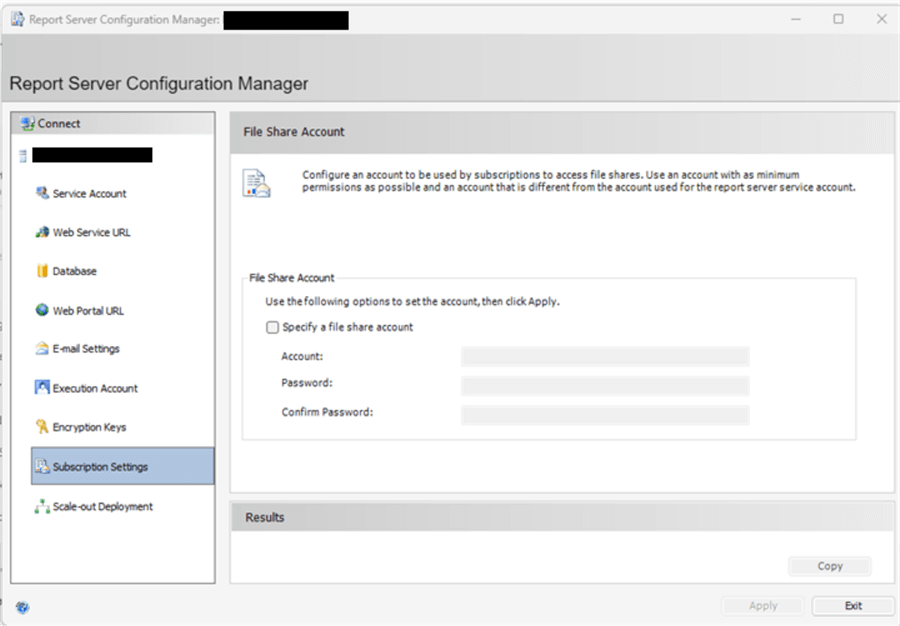
Task: Click the File Share Account document icon
Action: coord(256,183)
